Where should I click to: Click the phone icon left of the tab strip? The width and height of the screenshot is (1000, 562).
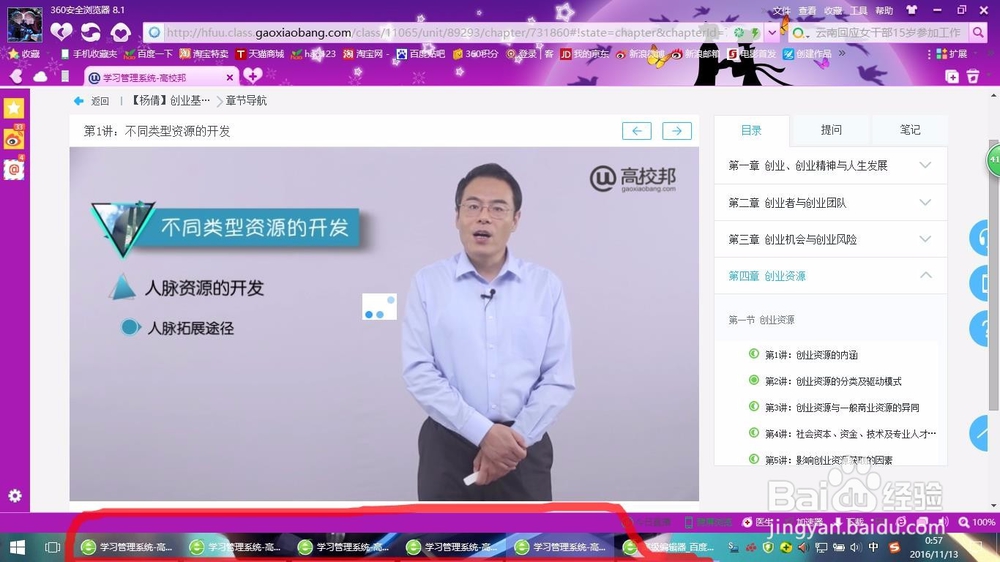64,77
